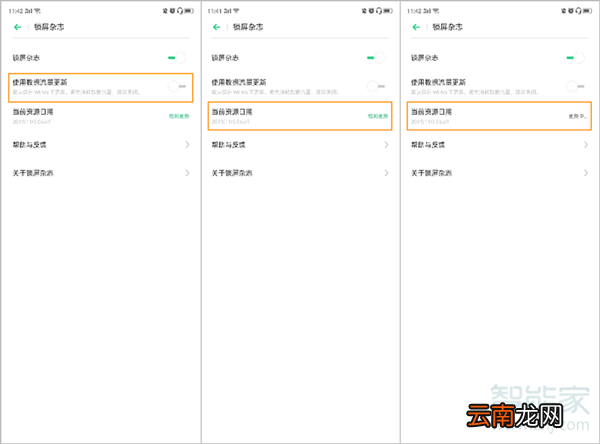The width and height of the screenshot is (600, 444).
Task: Tap the battery icon in the middle screenshot status bar
Action: 388,11
